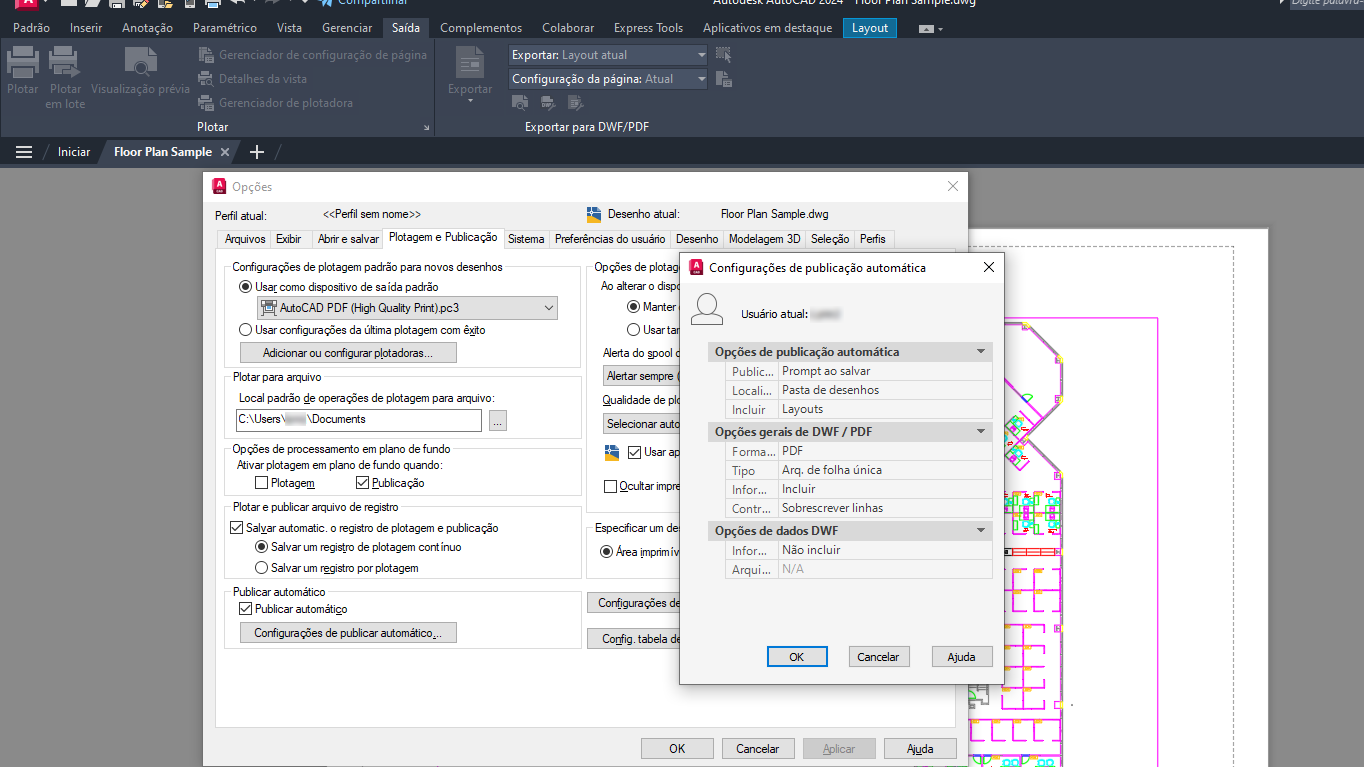Screen dimensions: 1364x767
Task: Click the Plotar printer icon in the ribbon
Action: 22,62
